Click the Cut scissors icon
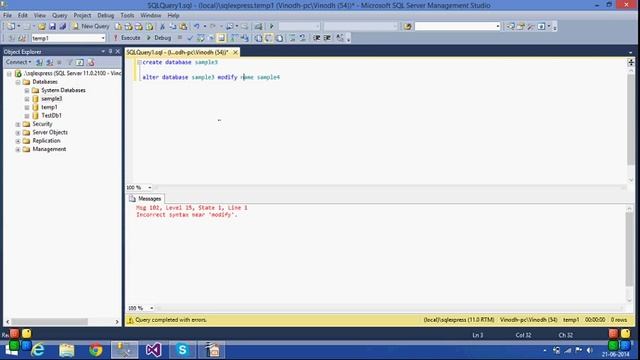 click(162, 27)
